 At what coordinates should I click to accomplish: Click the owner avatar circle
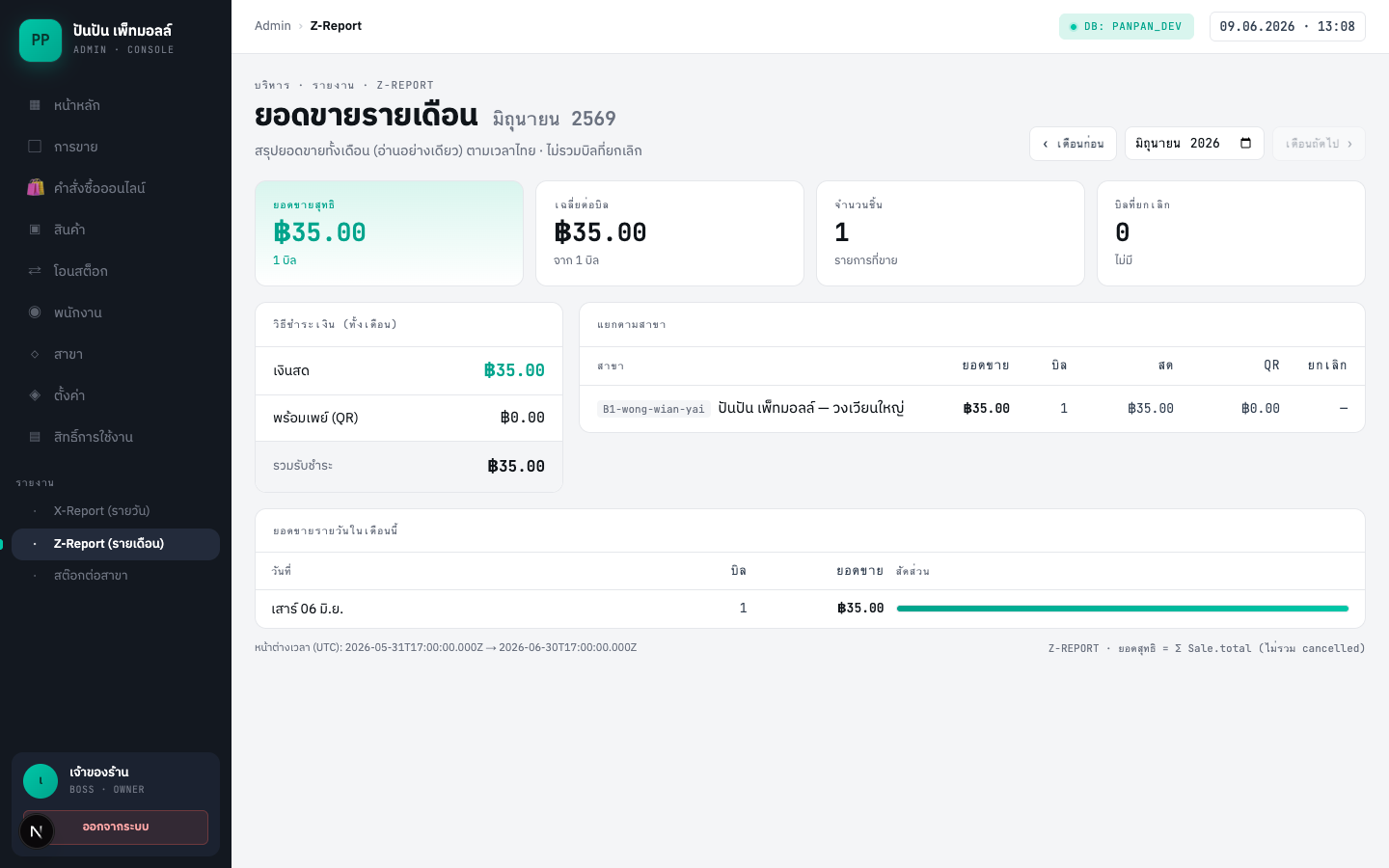[41, 781]
